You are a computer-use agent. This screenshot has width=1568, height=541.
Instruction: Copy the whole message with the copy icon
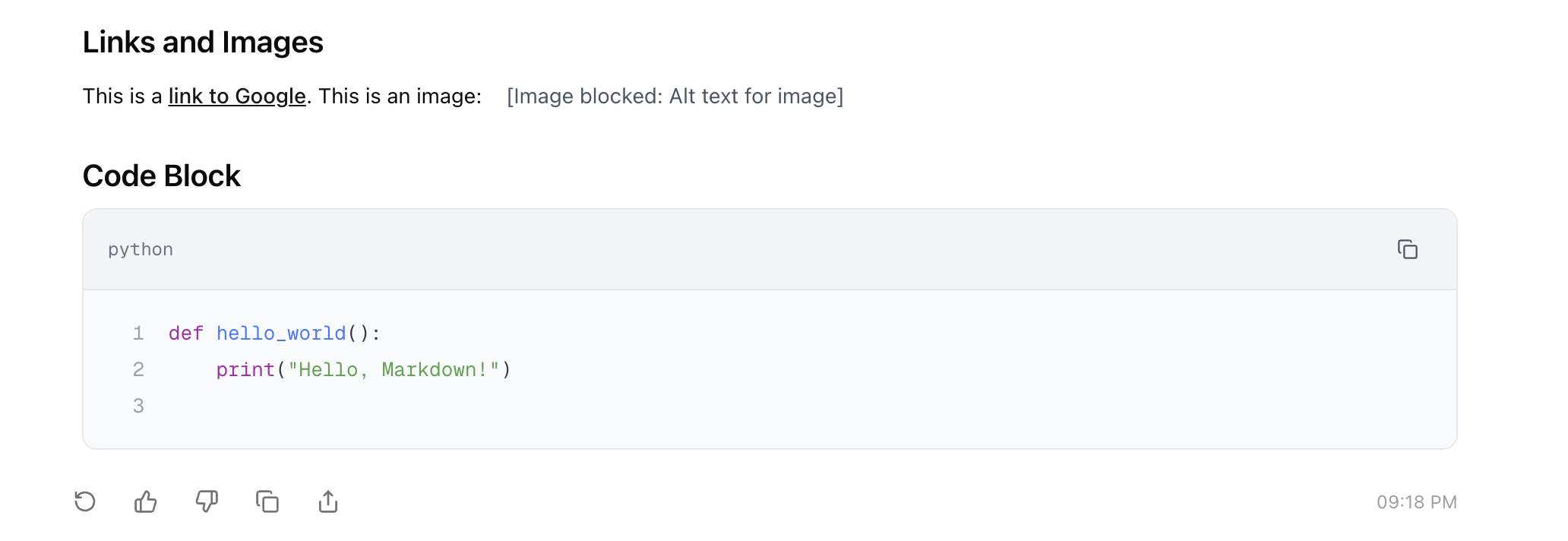point(267,501)
